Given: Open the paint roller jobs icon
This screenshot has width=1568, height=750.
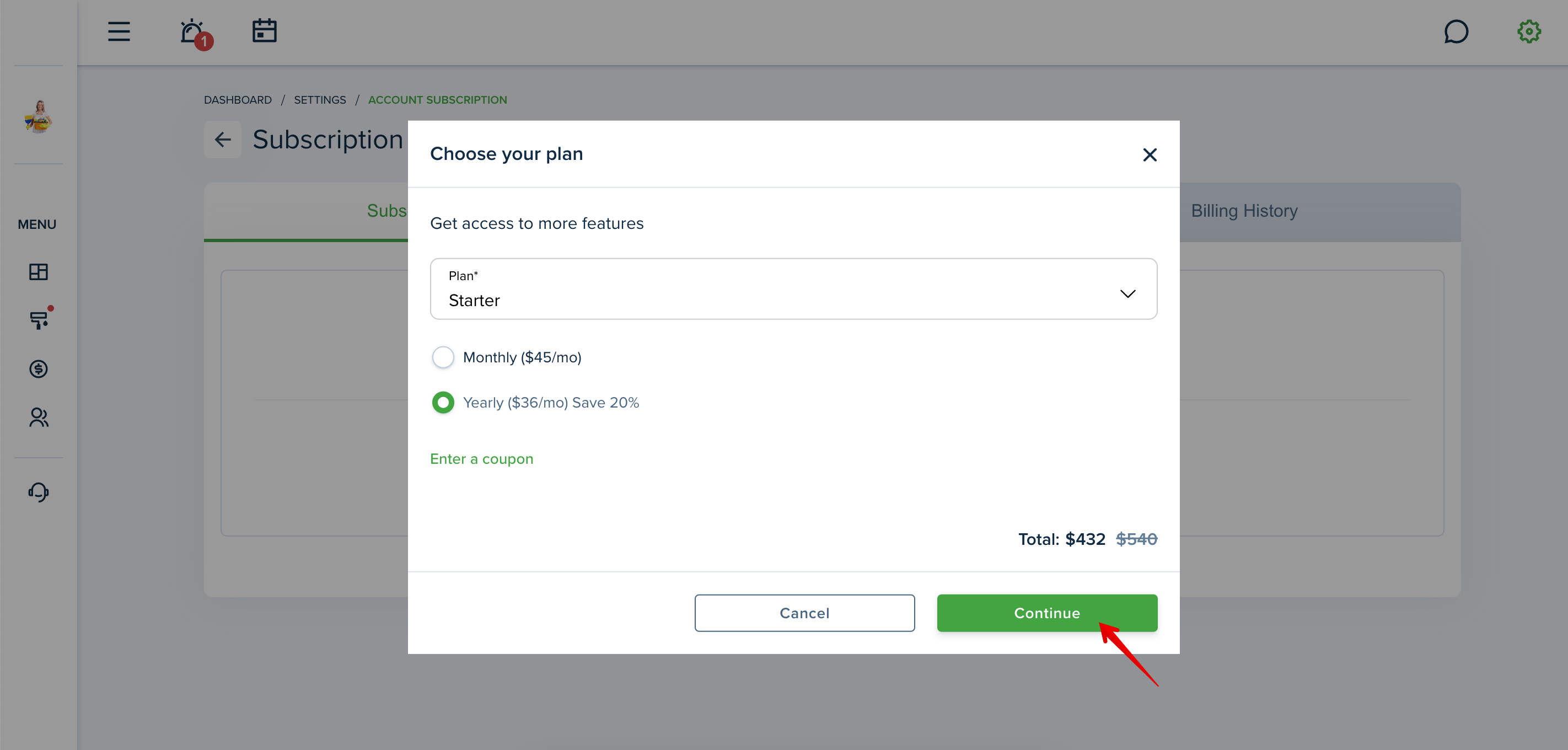Looking at the screenshot, I should [40, 318].
